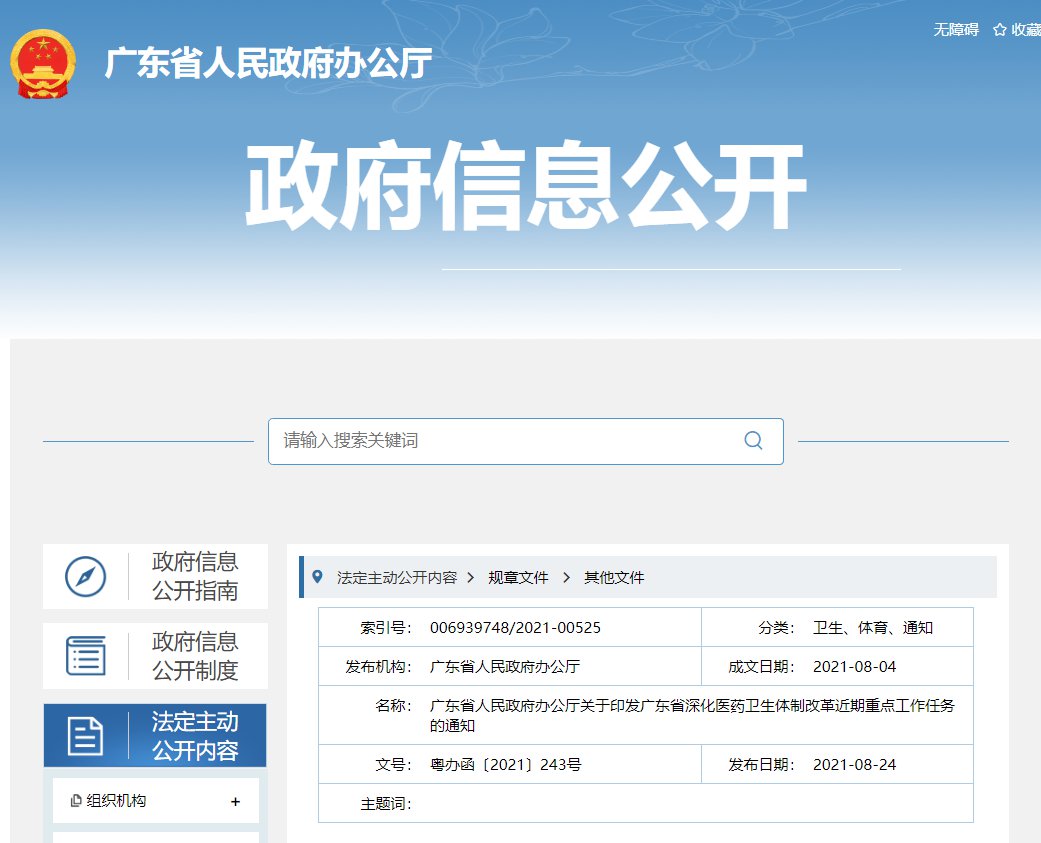
Task: Open the 政府信息公开制度 sidebar text label
Action: pos(195,655)
